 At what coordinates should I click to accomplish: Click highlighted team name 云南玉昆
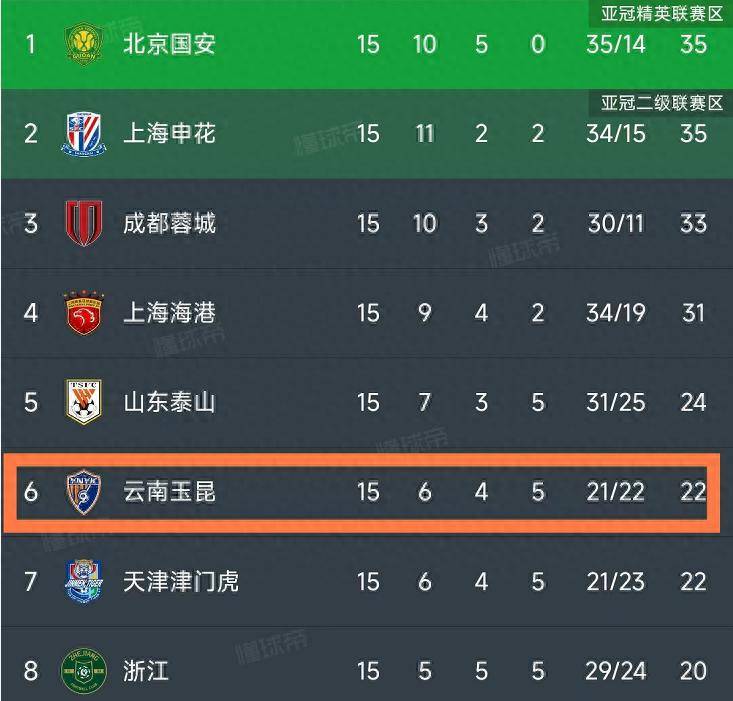169,492
